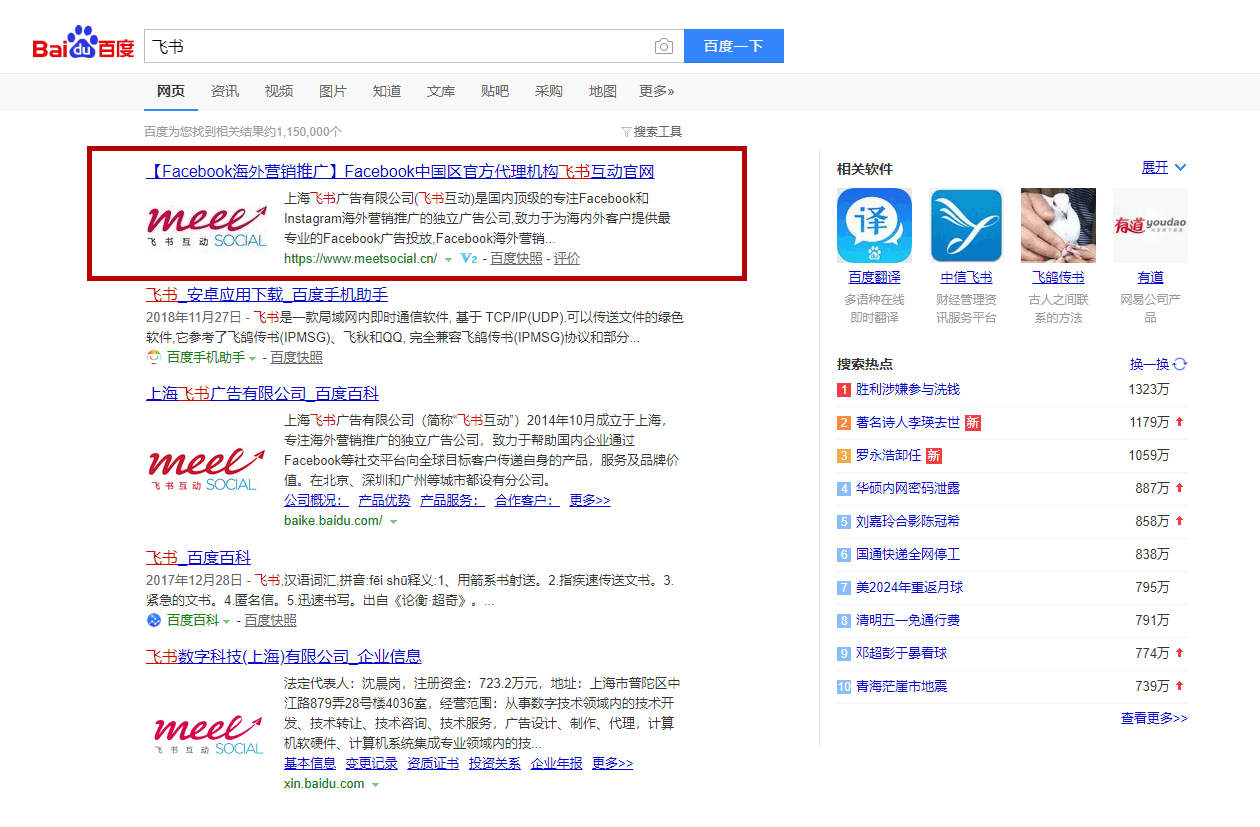This screenshot has width=1260, height=827.
Task: Click the 搜索工具 filter icon
Action: tap(626, 131)
